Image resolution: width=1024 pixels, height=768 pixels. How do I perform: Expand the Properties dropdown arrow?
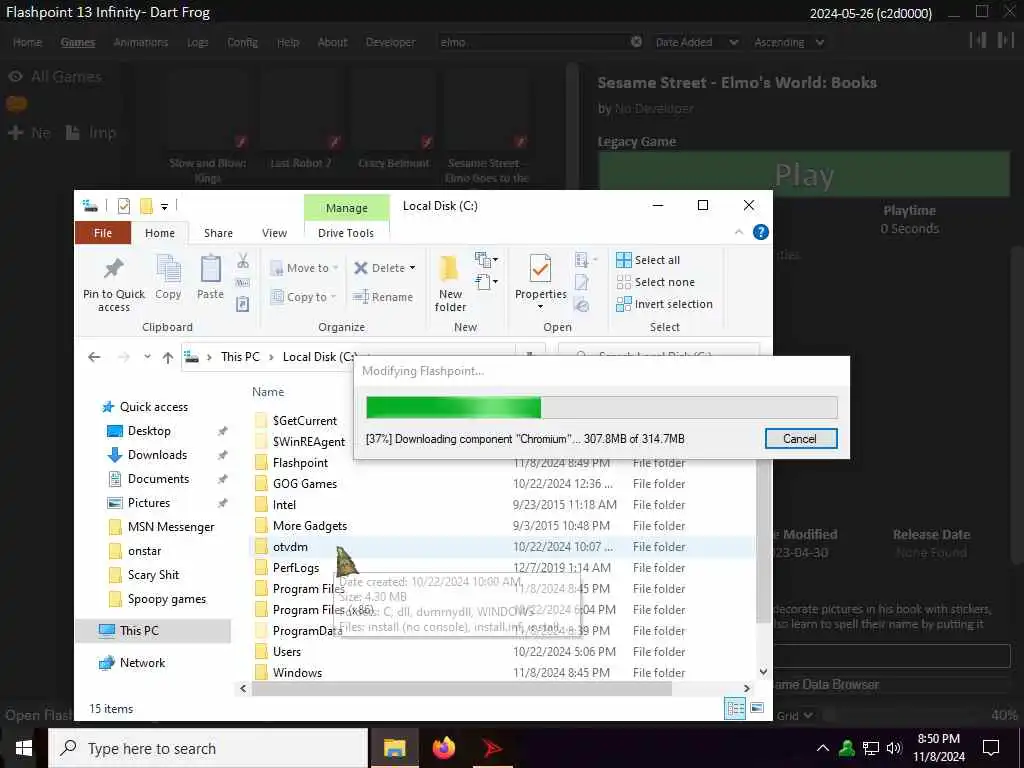coord(540,307)
